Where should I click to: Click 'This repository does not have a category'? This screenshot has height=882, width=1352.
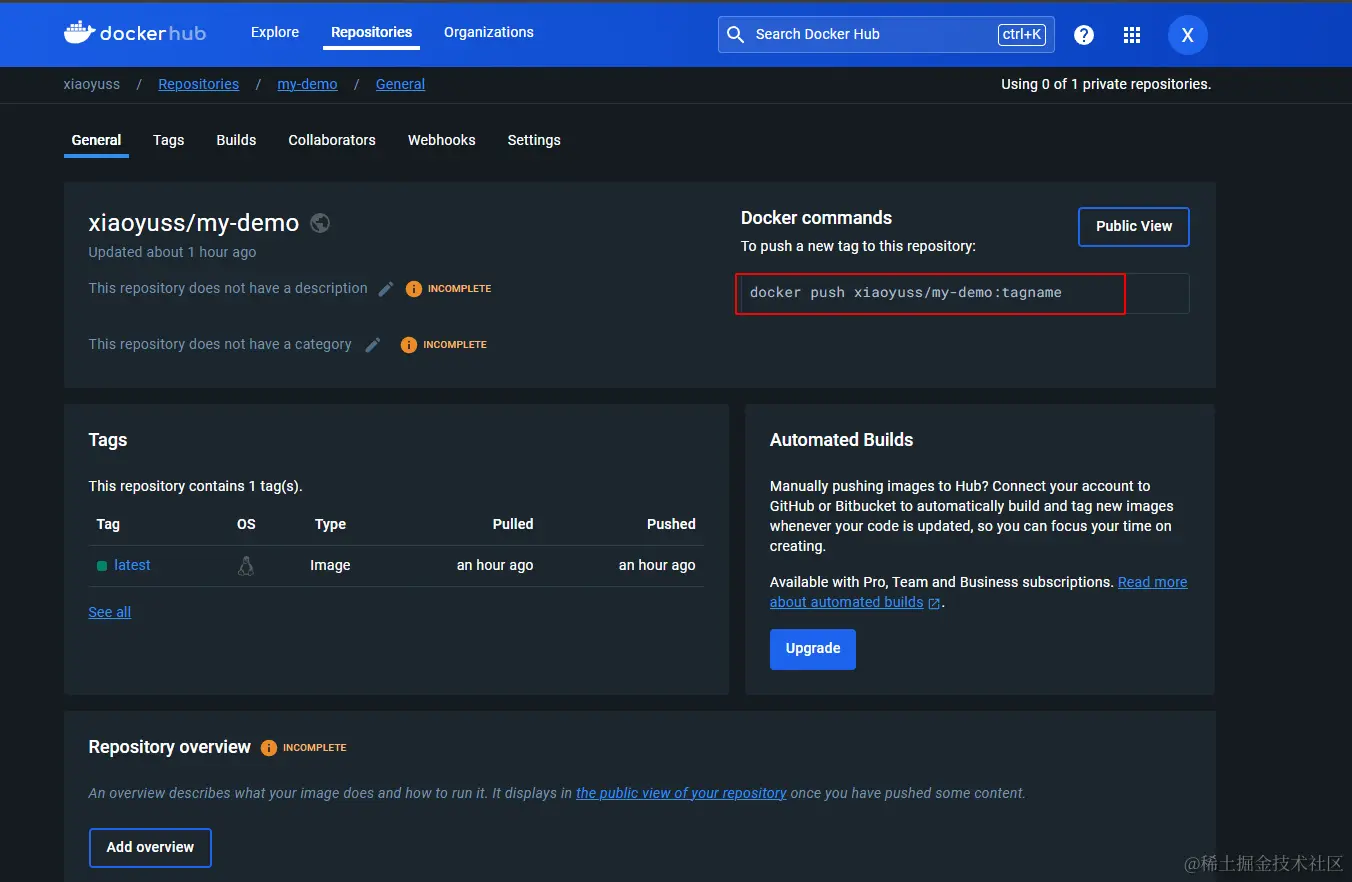220,345
